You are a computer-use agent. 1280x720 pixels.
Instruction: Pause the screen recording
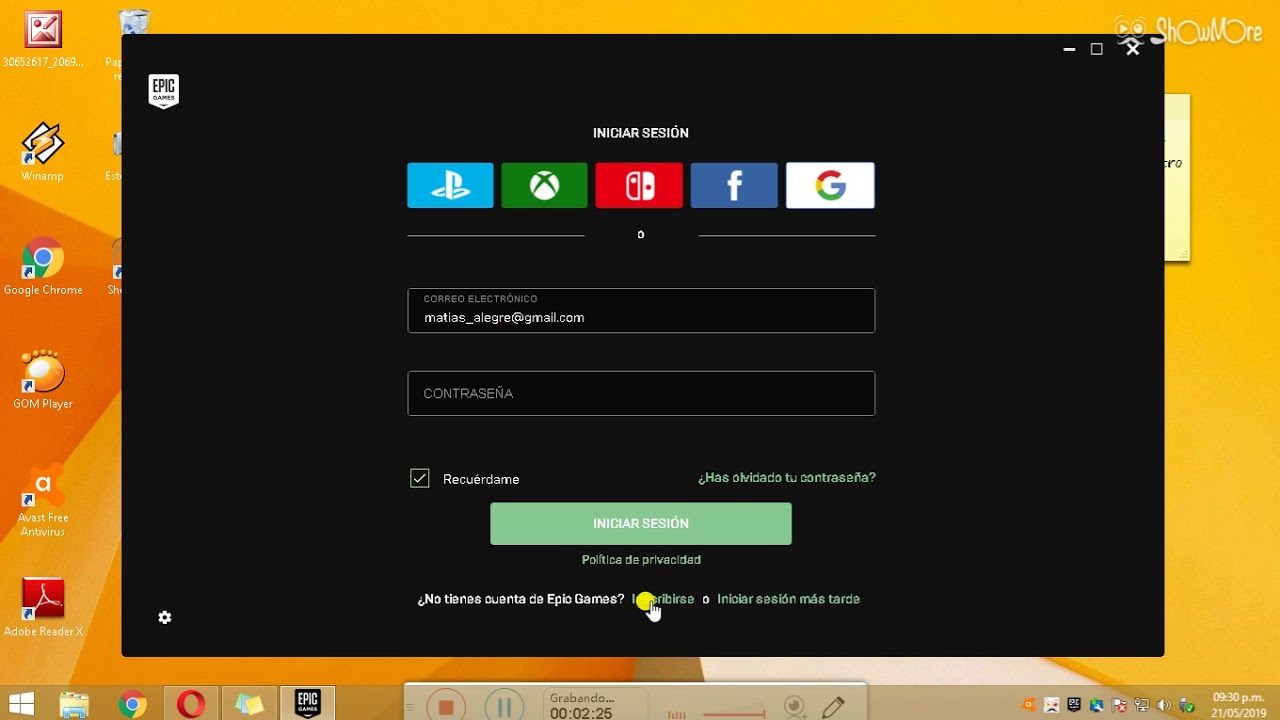[x=505, y=707]
